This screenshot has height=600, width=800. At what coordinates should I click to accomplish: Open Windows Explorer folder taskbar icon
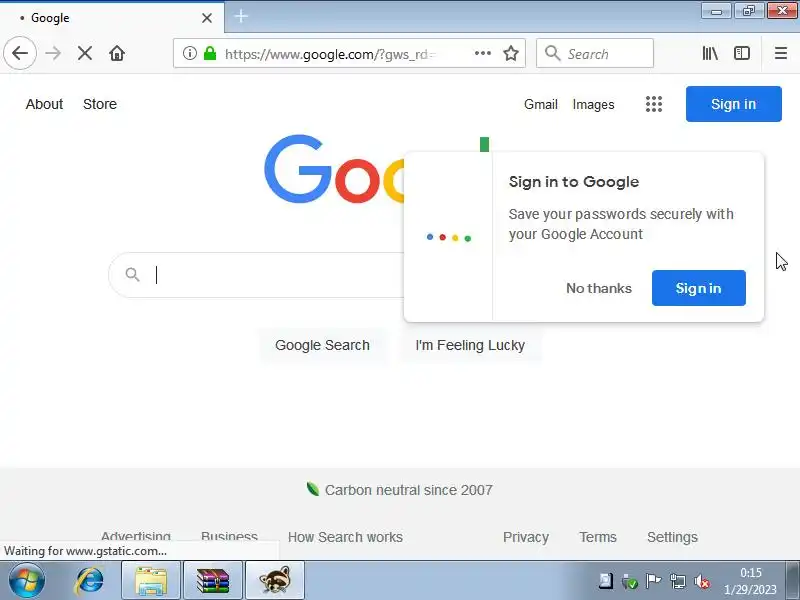tap(151, 581)
